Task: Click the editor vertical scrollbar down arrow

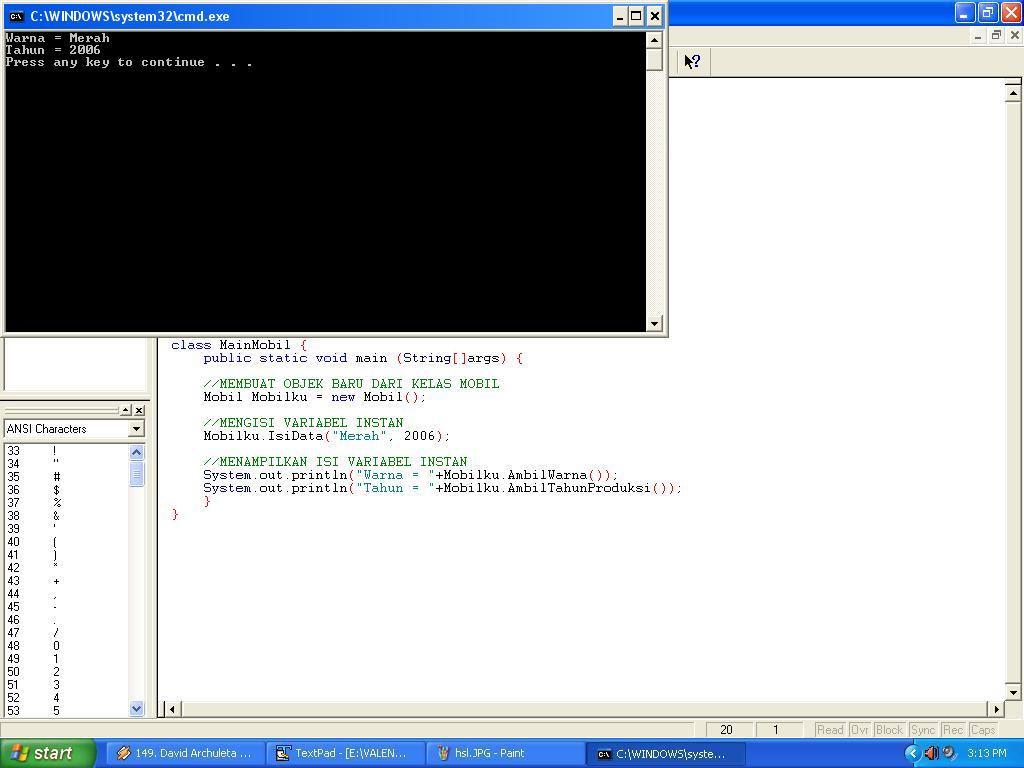Action: pyautogui.click(x=1013, y=692)
